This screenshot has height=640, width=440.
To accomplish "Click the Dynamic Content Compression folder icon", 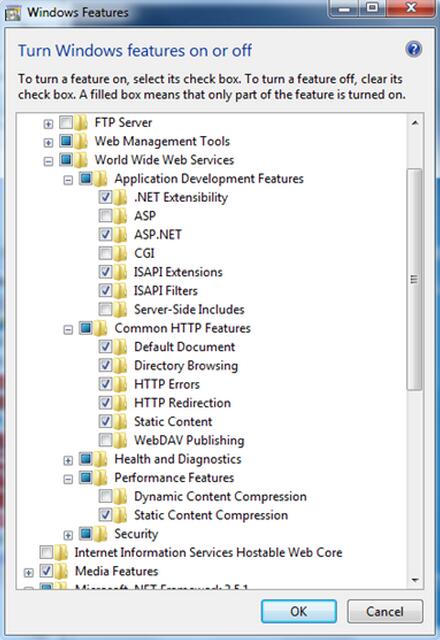I will point(120,496).
